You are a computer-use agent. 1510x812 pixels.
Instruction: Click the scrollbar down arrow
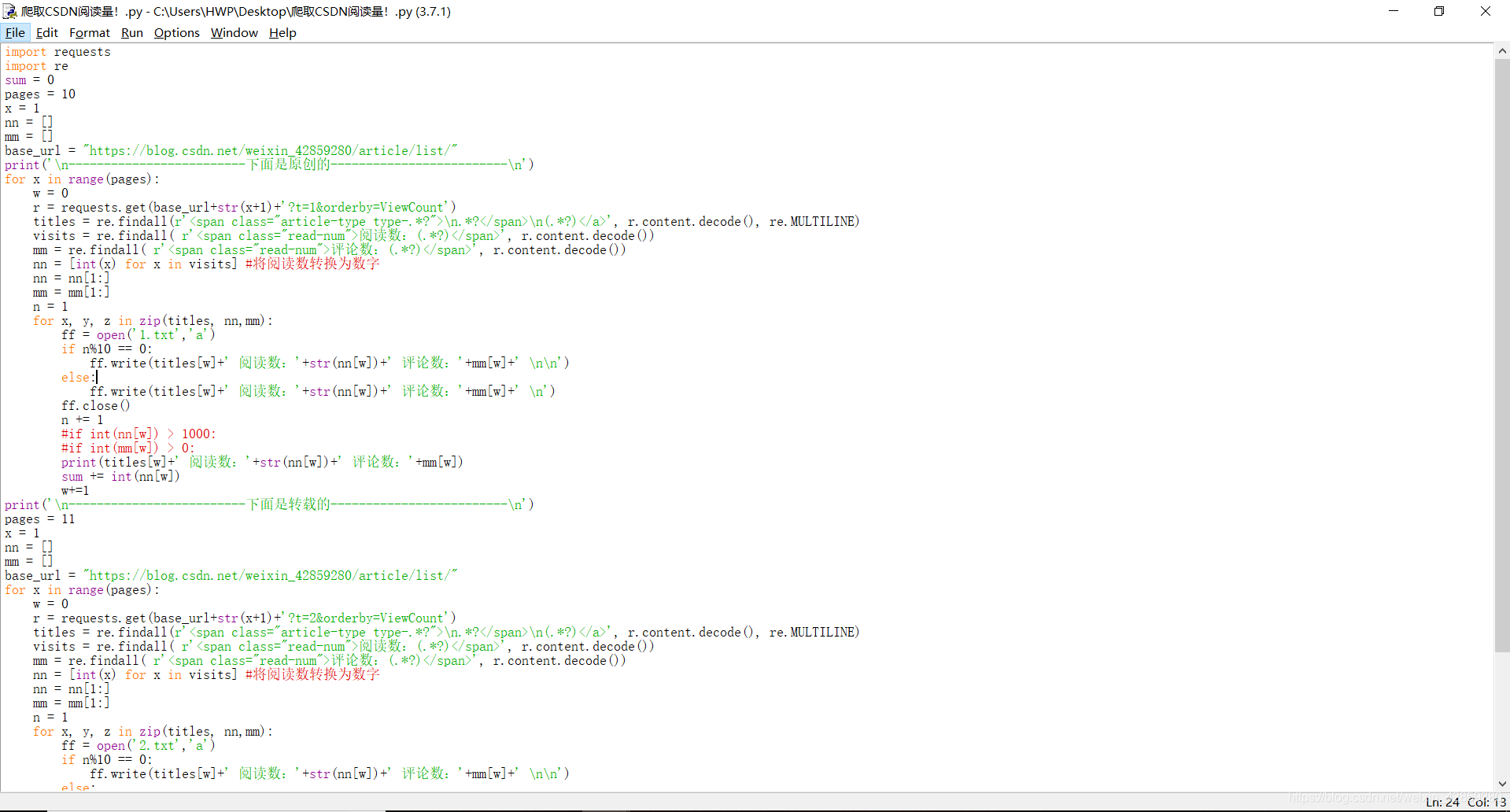1502,784
